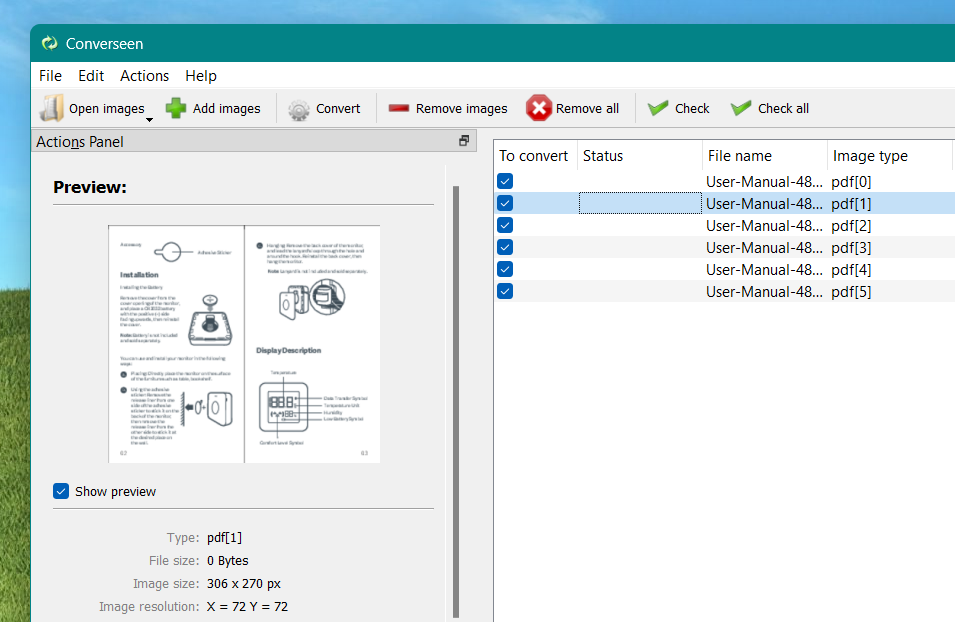Click the green checkmark Check icon

(x=658, y=108)
